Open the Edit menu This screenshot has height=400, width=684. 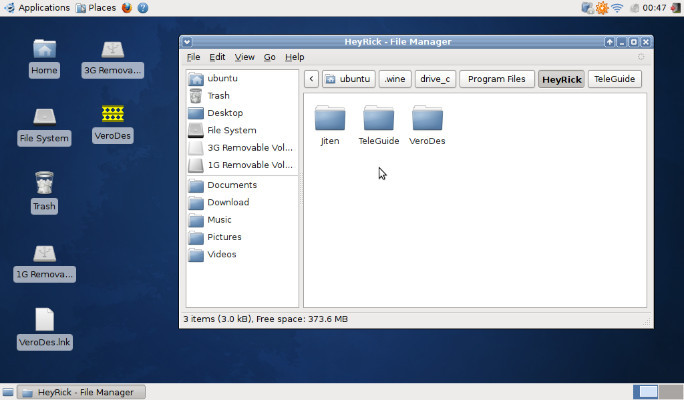217,57
